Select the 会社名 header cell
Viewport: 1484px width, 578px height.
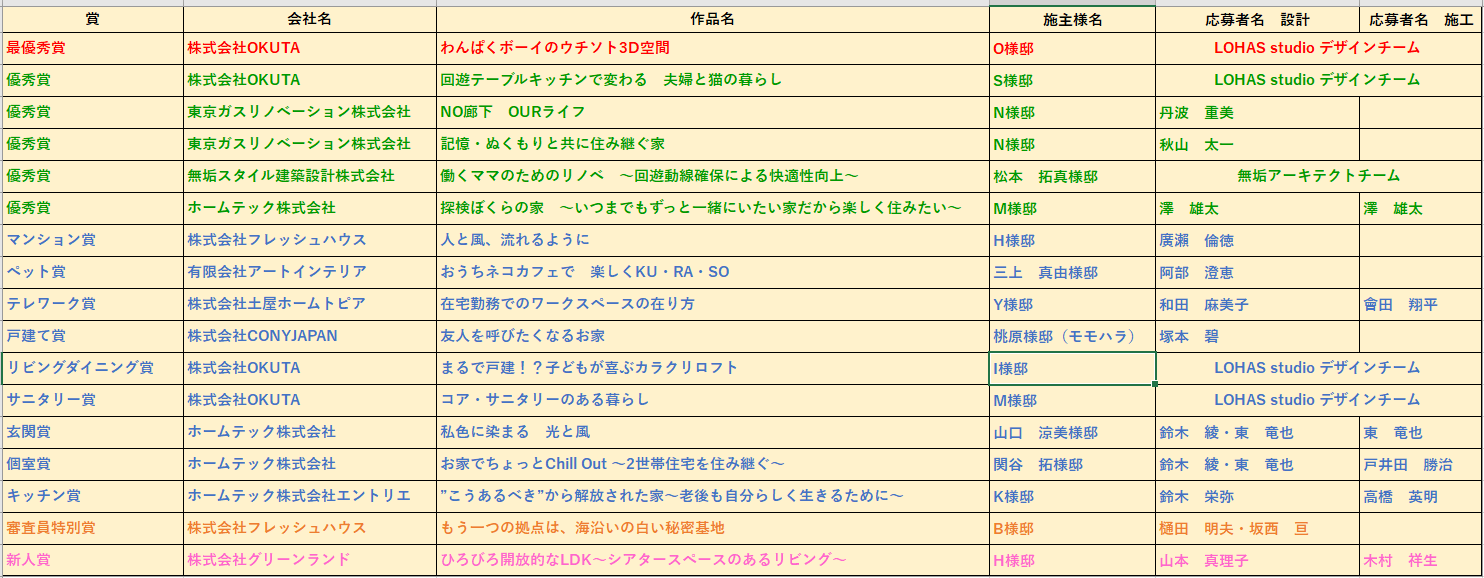(310, 19)
